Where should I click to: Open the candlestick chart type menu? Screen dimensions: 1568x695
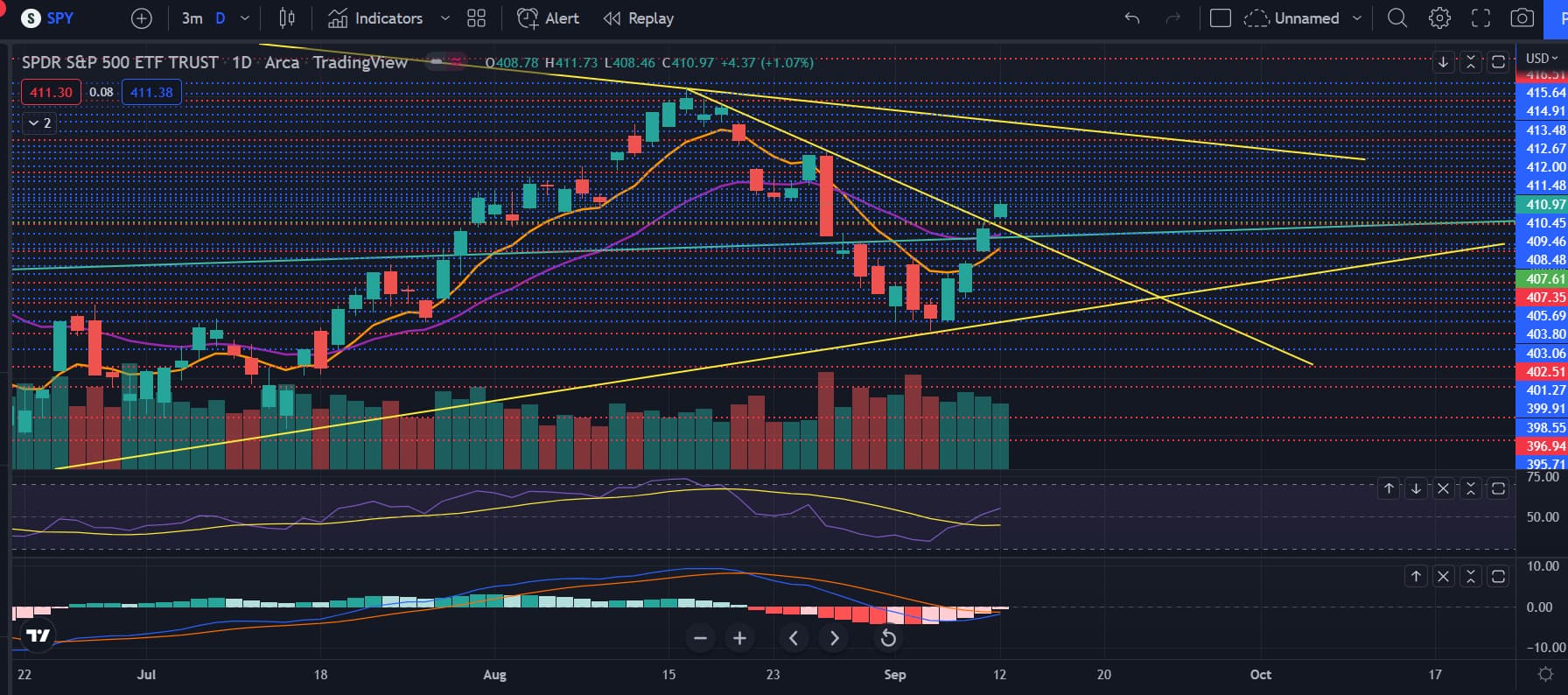point(286,18)
